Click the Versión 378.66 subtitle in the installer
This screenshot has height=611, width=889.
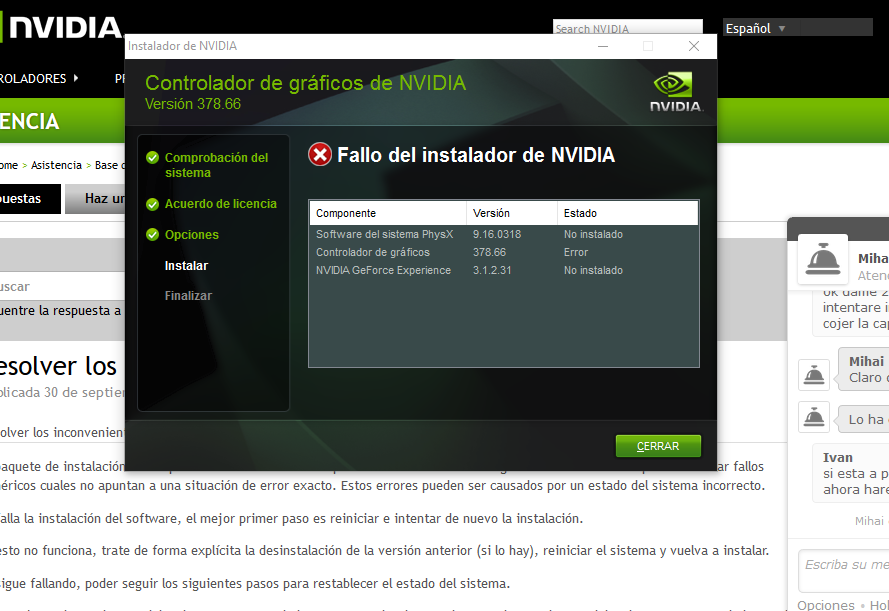[x=193, y=104]
